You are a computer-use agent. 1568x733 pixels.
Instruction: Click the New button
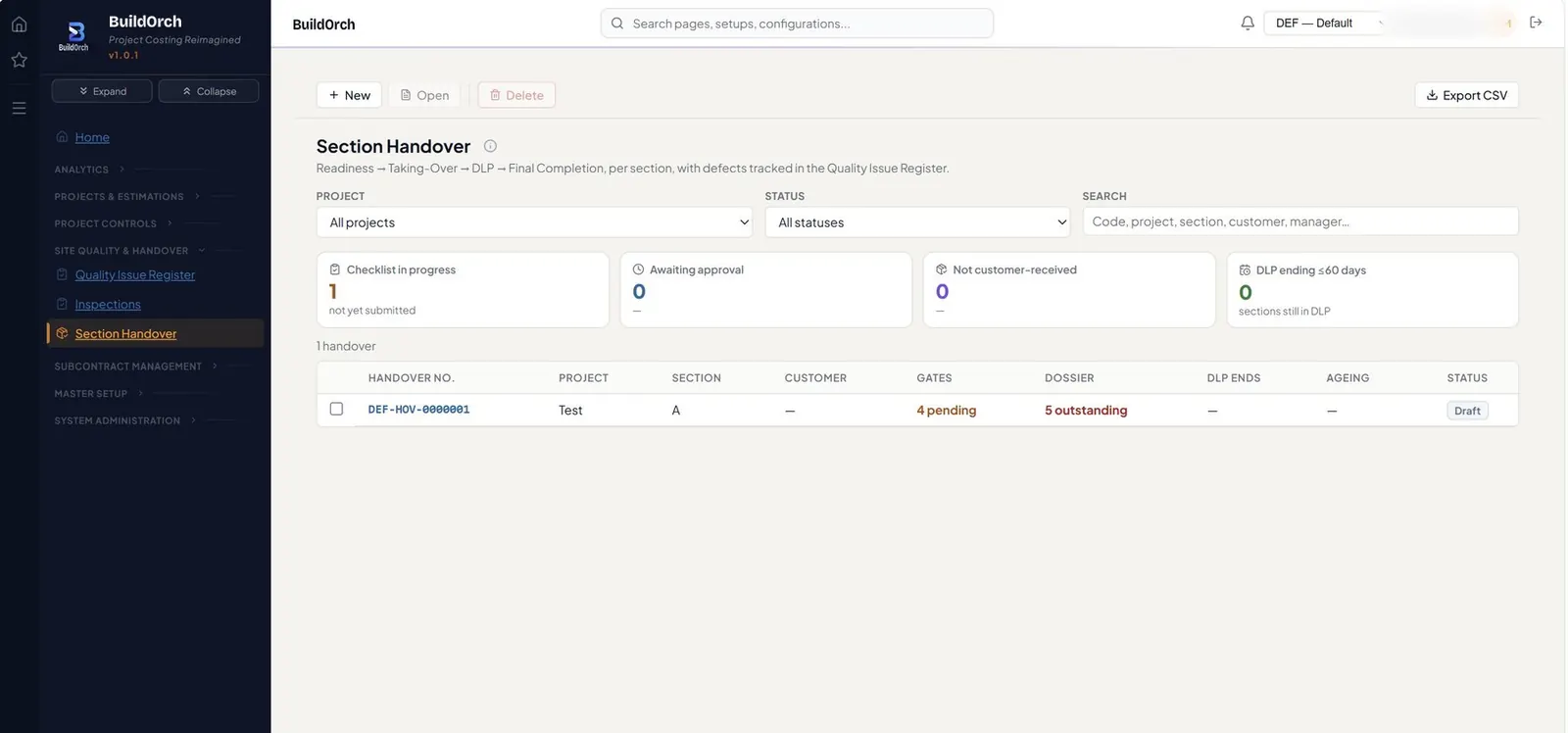[x=349, y=95]
